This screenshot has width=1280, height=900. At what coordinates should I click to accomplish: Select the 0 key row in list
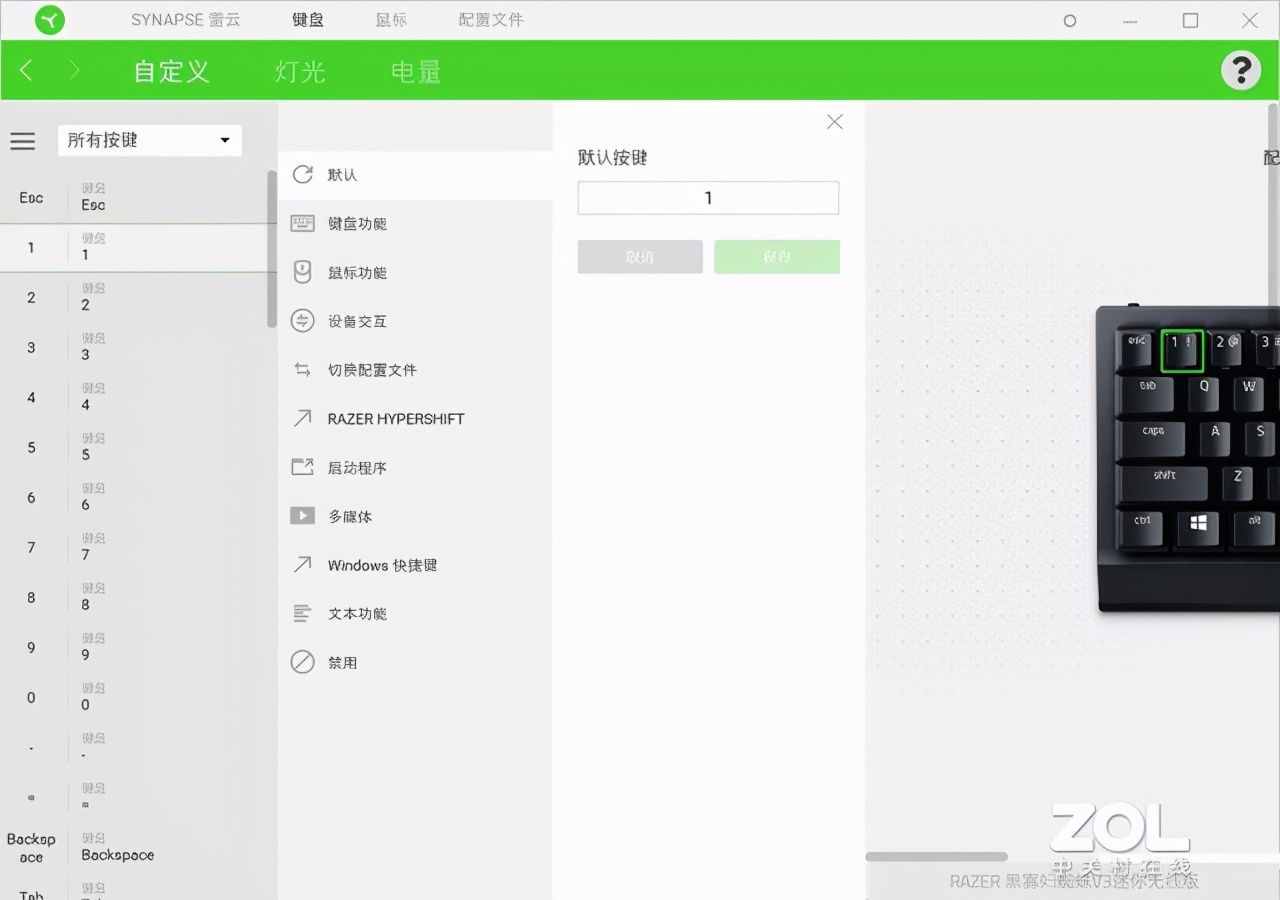pyautogui.click(x=133, y=698)
